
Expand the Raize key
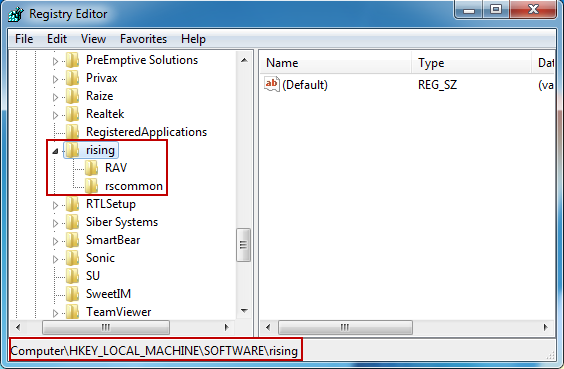click(55, 97)
